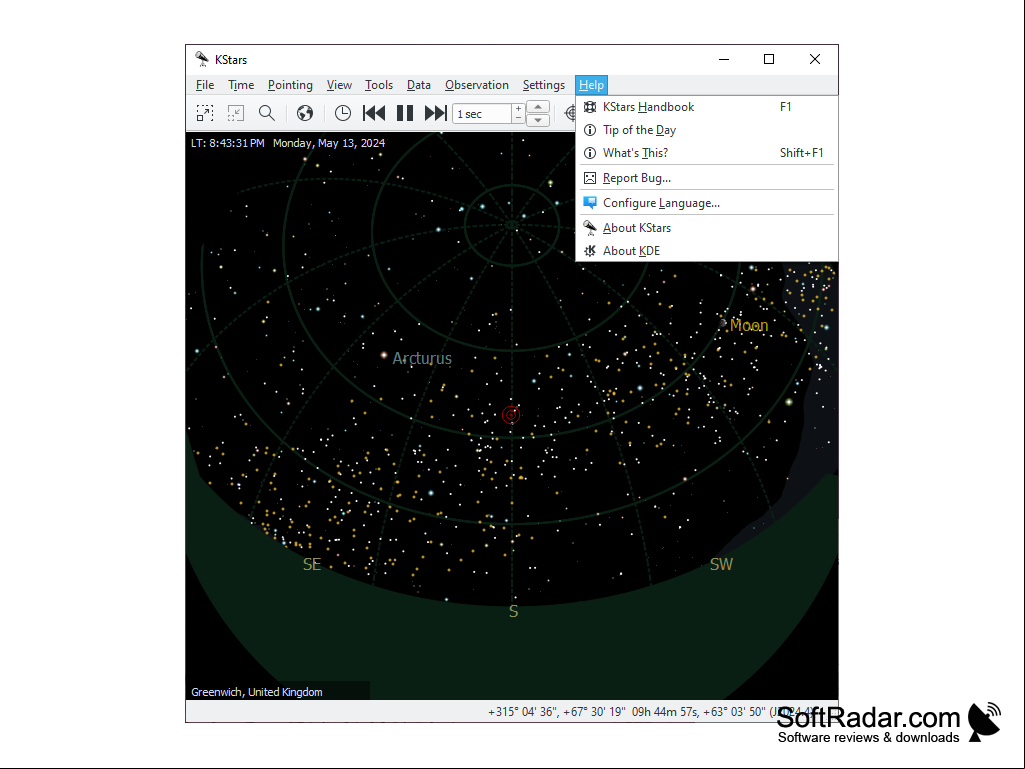Image resolution: width=1025 pixels, height=769 pixels.
Task: Click the time unit down arrow
Action: [x=537, y=120]
